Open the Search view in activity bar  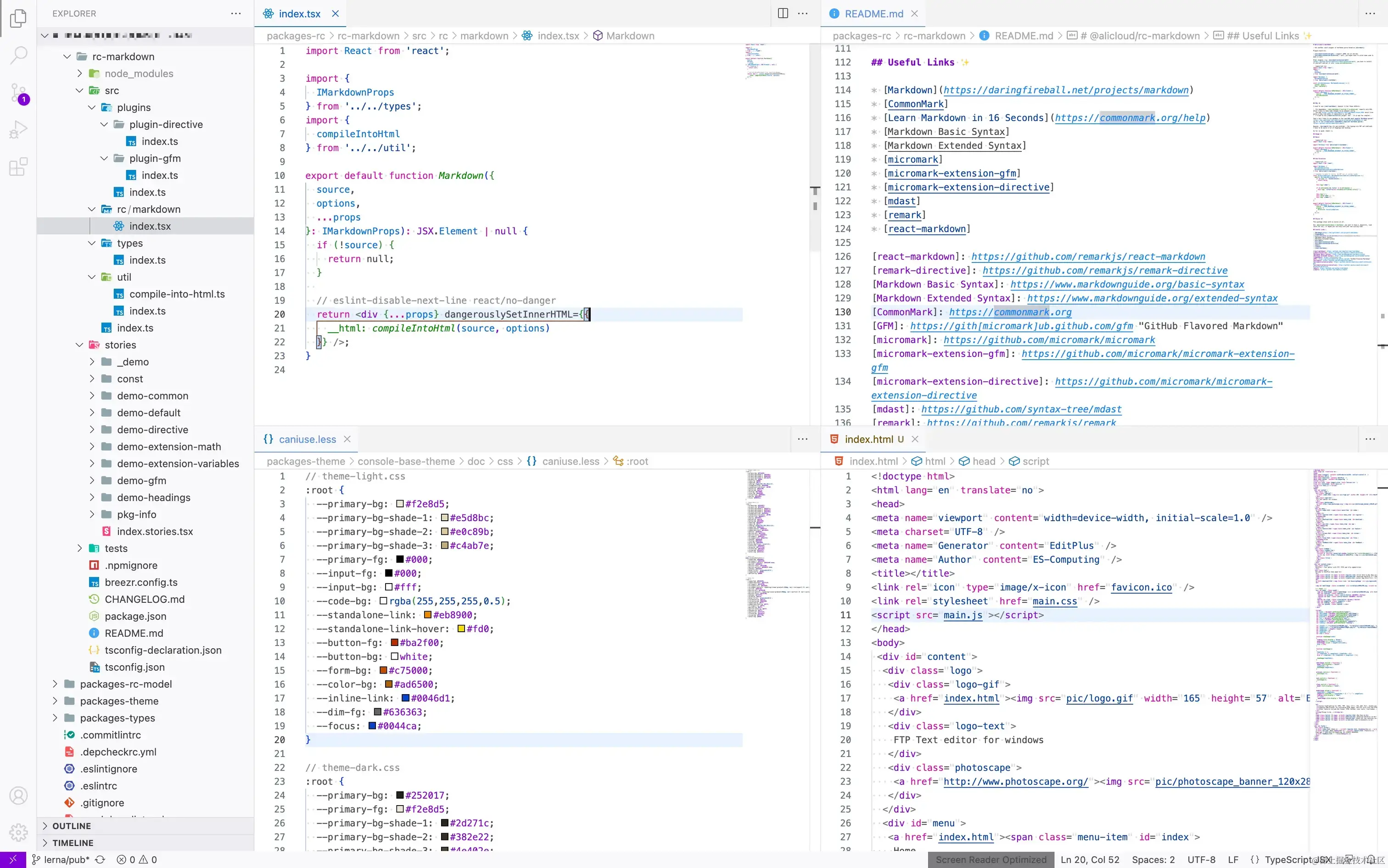pos(18,55)
